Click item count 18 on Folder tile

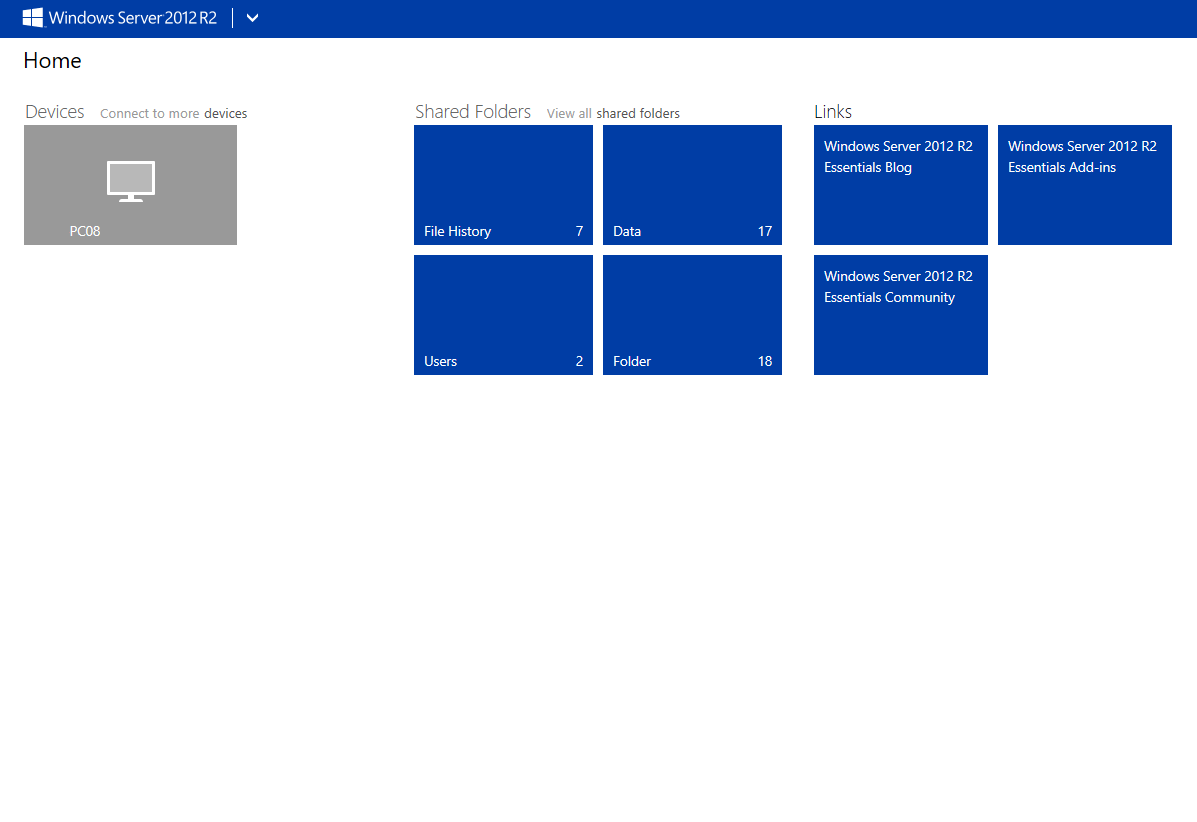pyautogui.click(x=765, y=361)
